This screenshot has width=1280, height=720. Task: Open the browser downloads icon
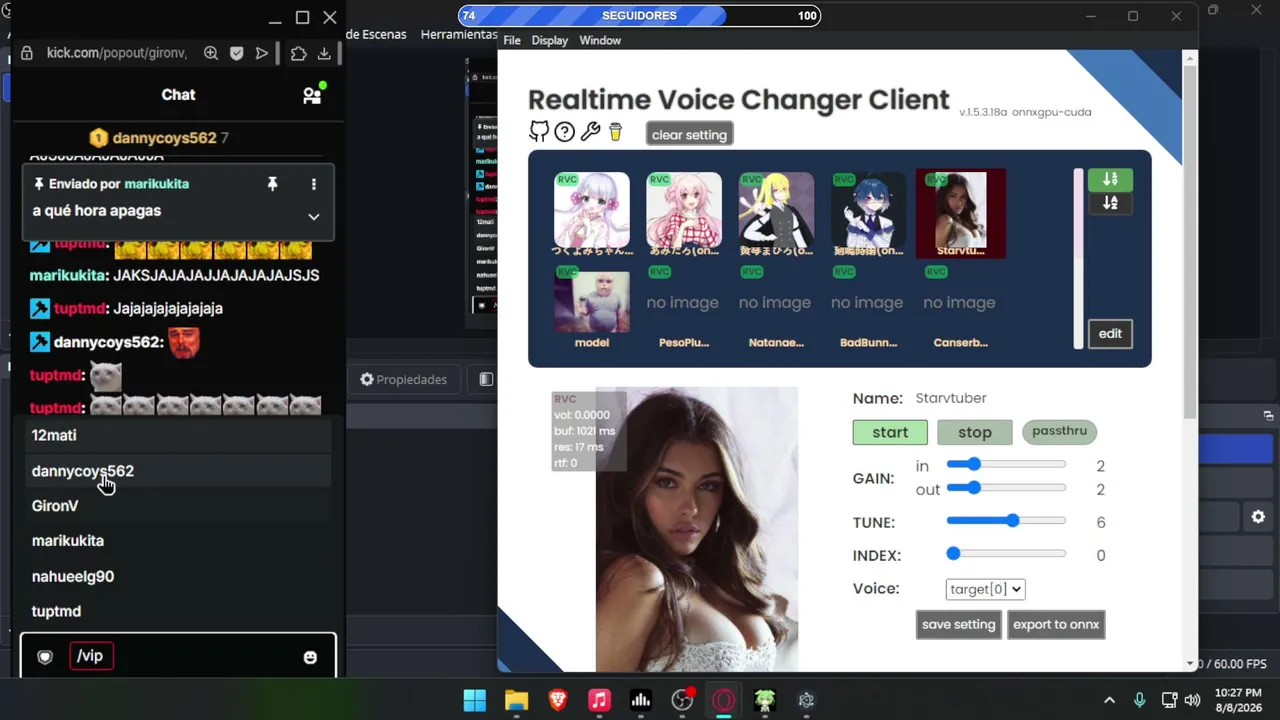tap(324, 53)
